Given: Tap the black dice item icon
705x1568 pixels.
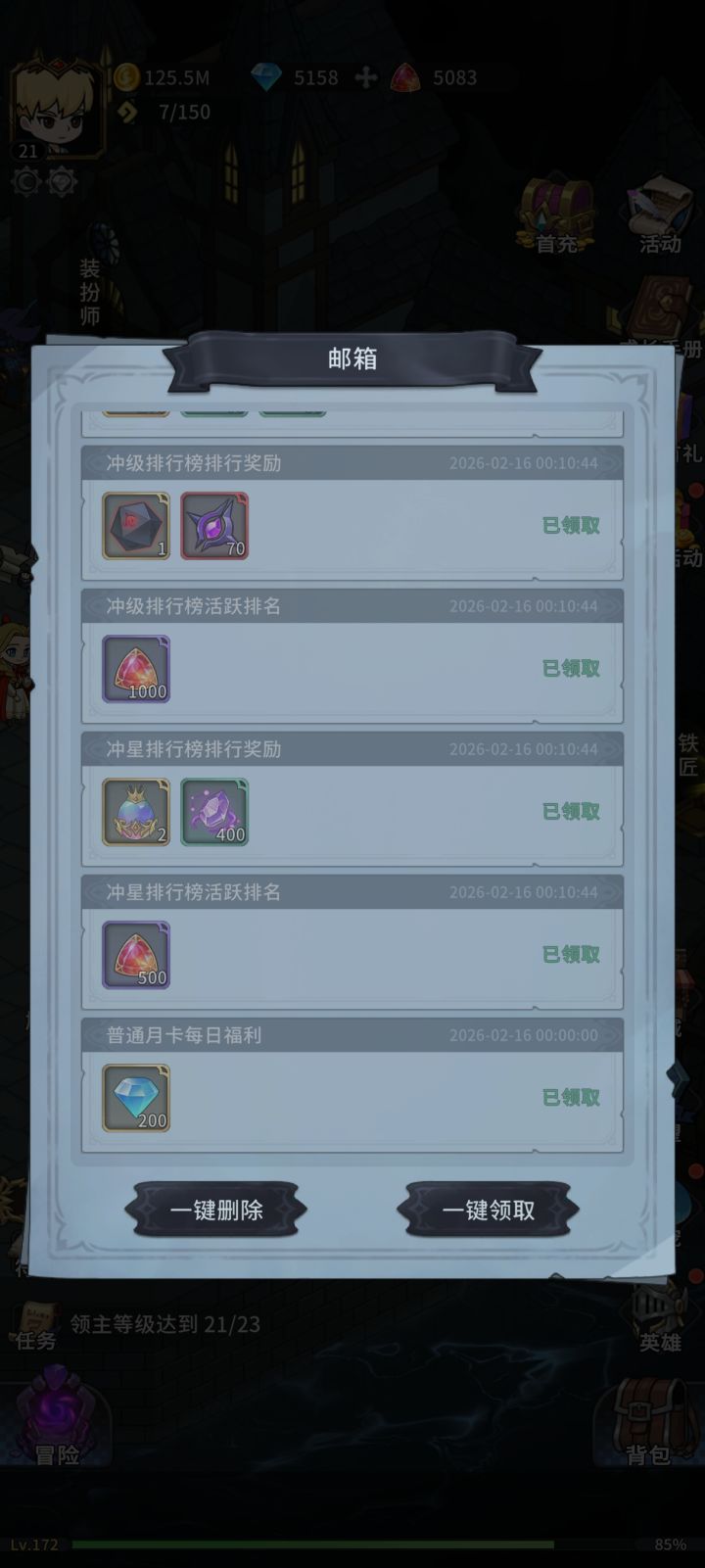Looking at the screenshot, I should (x=136, y=526).
